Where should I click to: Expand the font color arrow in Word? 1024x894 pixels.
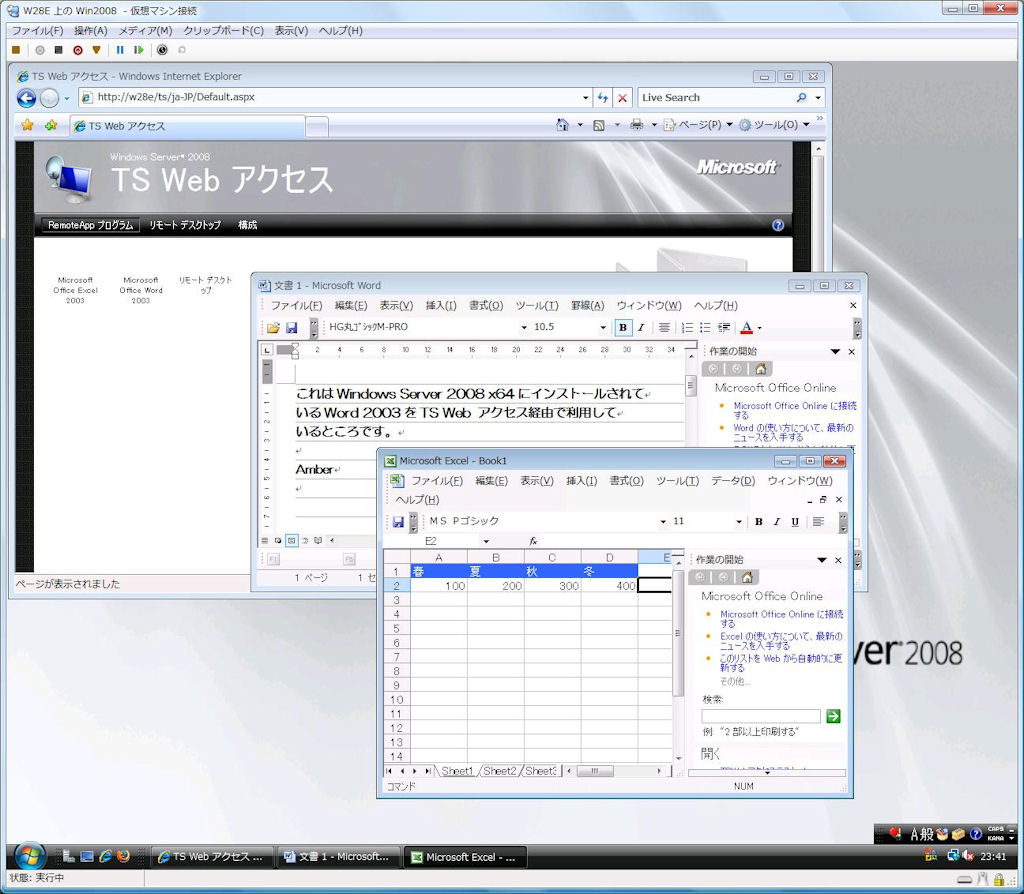pos(760,328)
